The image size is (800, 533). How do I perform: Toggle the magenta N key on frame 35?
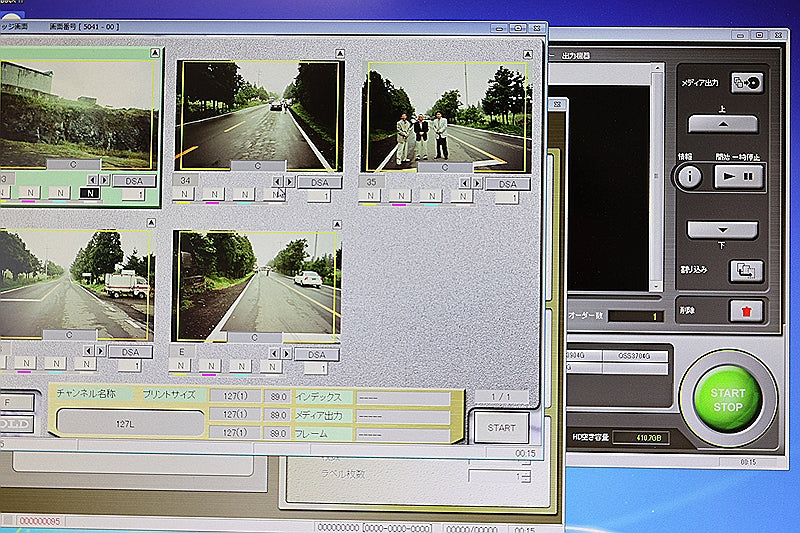click(x=401, y=196)
